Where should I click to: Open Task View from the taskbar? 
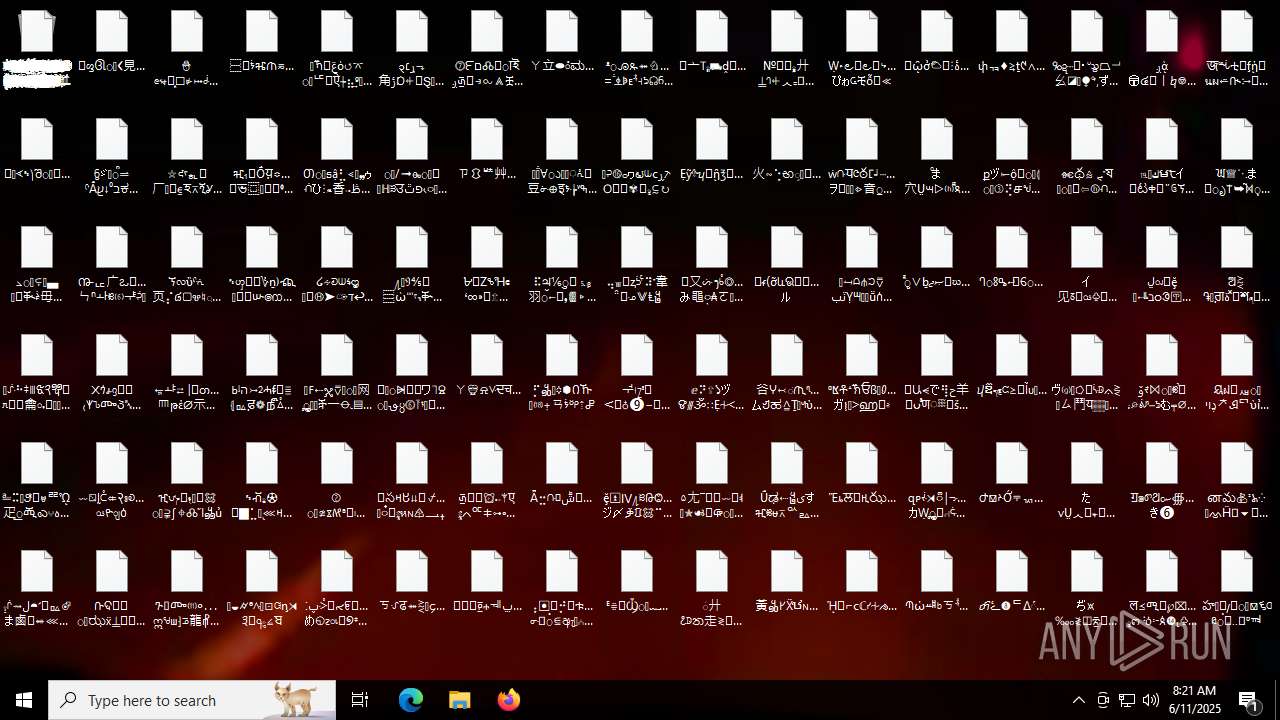[x=360, y=700]
